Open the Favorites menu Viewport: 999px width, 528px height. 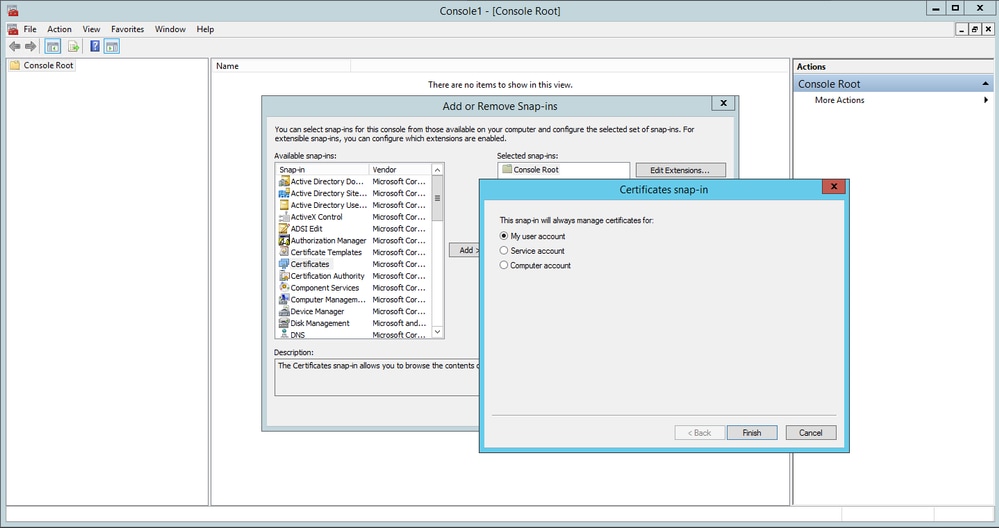(127, 29)
